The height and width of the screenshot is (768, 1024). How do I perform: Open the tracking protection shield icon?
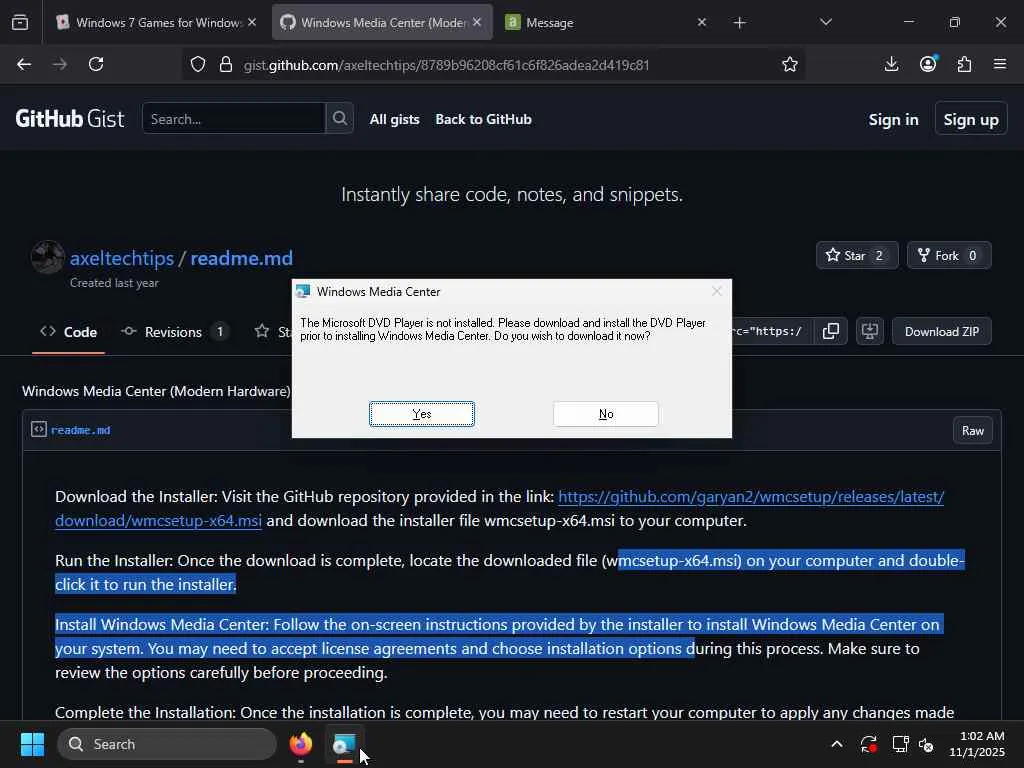(x=198, y=65)
